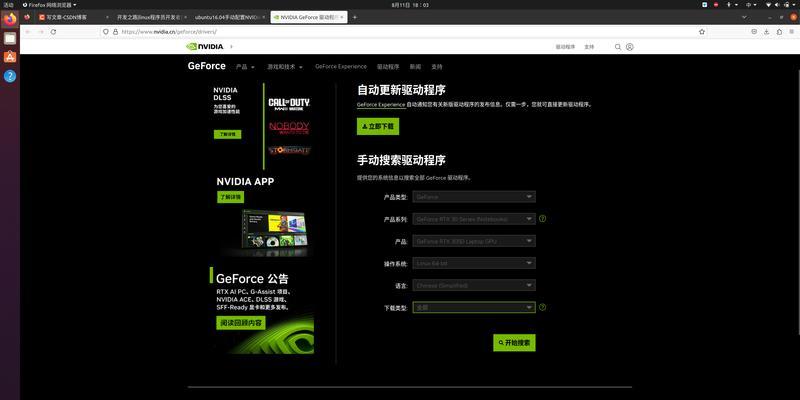Open the Help icon in dock
The height and width of the screenshot is (400, 800).
click(10, 76)
